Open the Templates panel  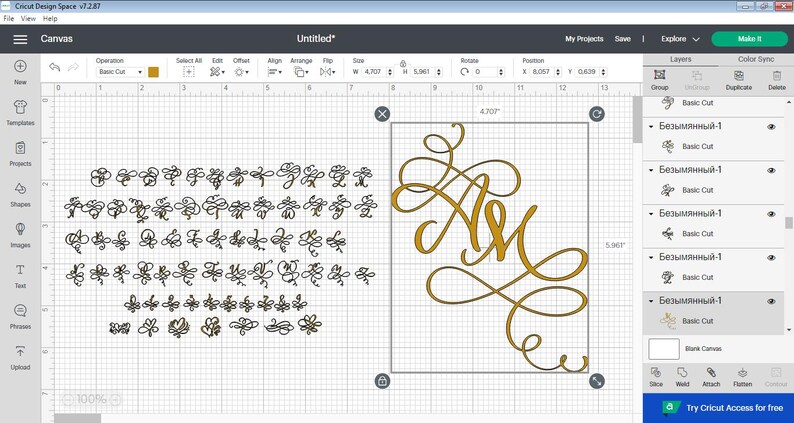point(20,112)
